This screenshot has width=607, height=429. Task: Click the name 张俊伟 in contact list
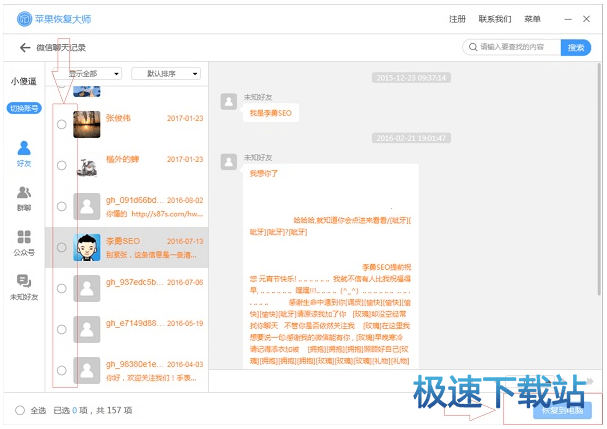(x=118, y=118)
